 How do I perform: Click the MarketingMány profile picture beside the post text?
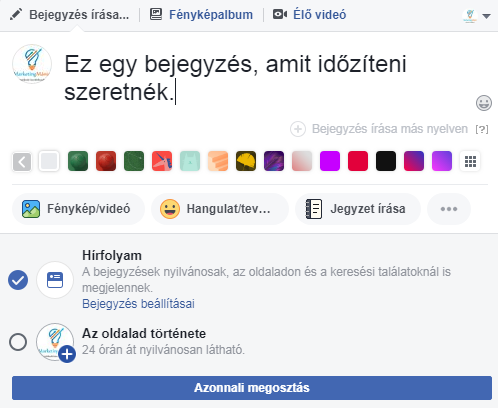[32, 64]
